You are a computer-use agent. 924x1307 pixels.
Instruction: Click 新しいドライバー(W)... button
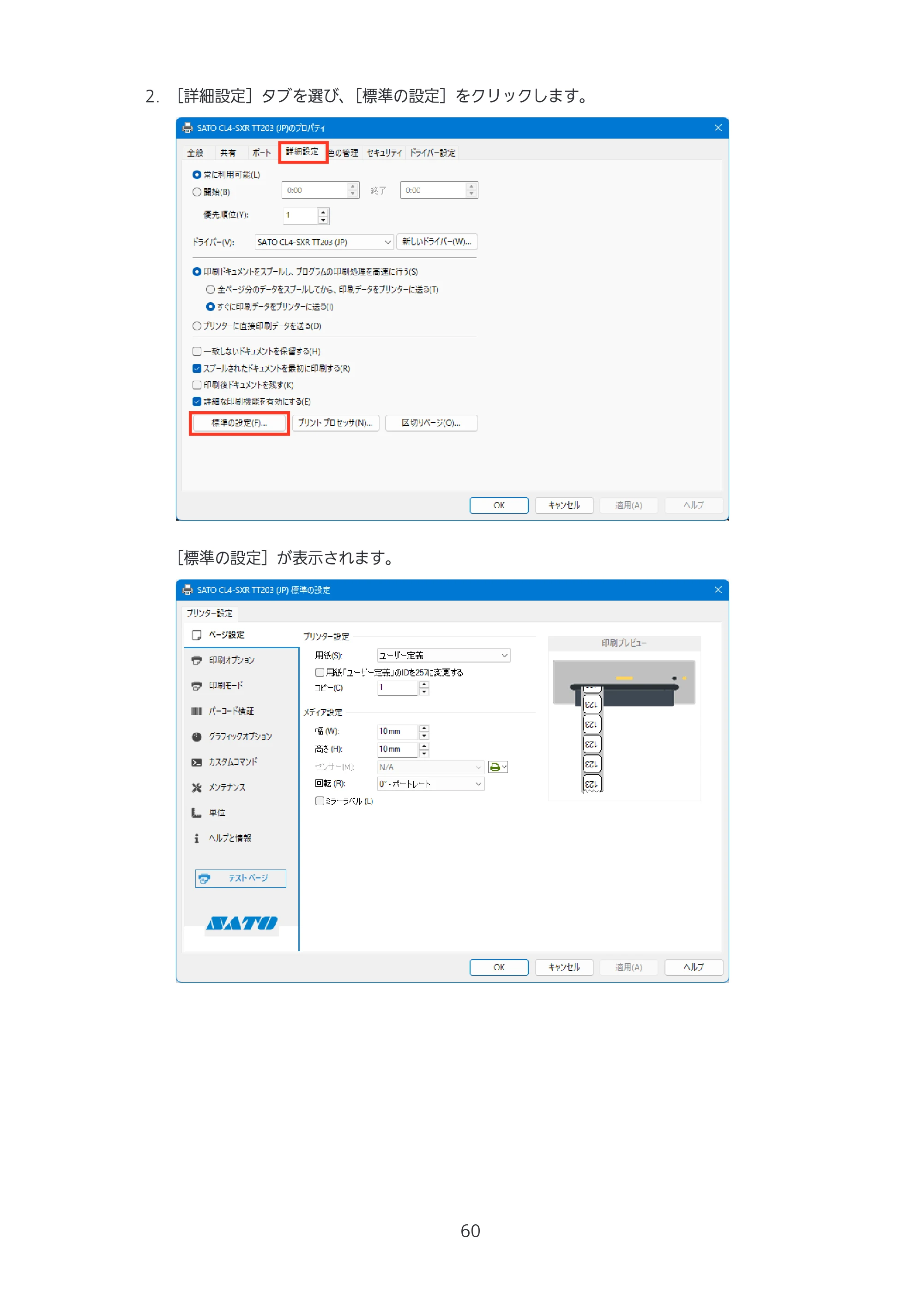coord(437,242)
